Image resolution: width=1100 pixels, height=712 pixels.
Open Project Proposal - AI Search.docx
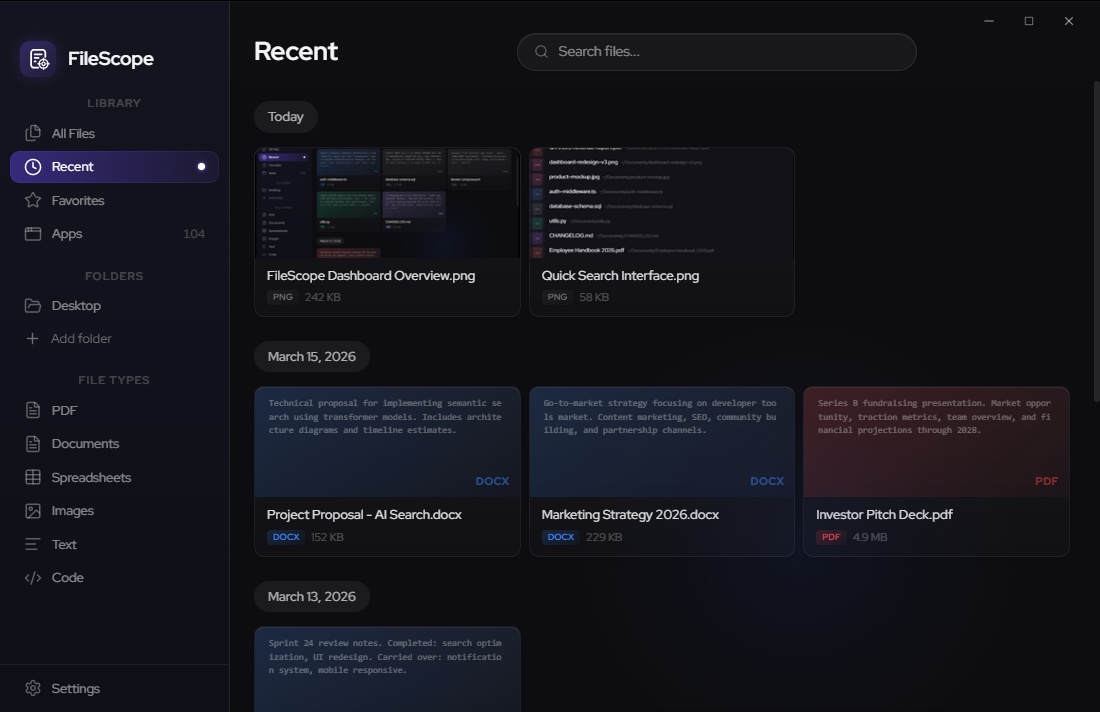click(387, 470)
